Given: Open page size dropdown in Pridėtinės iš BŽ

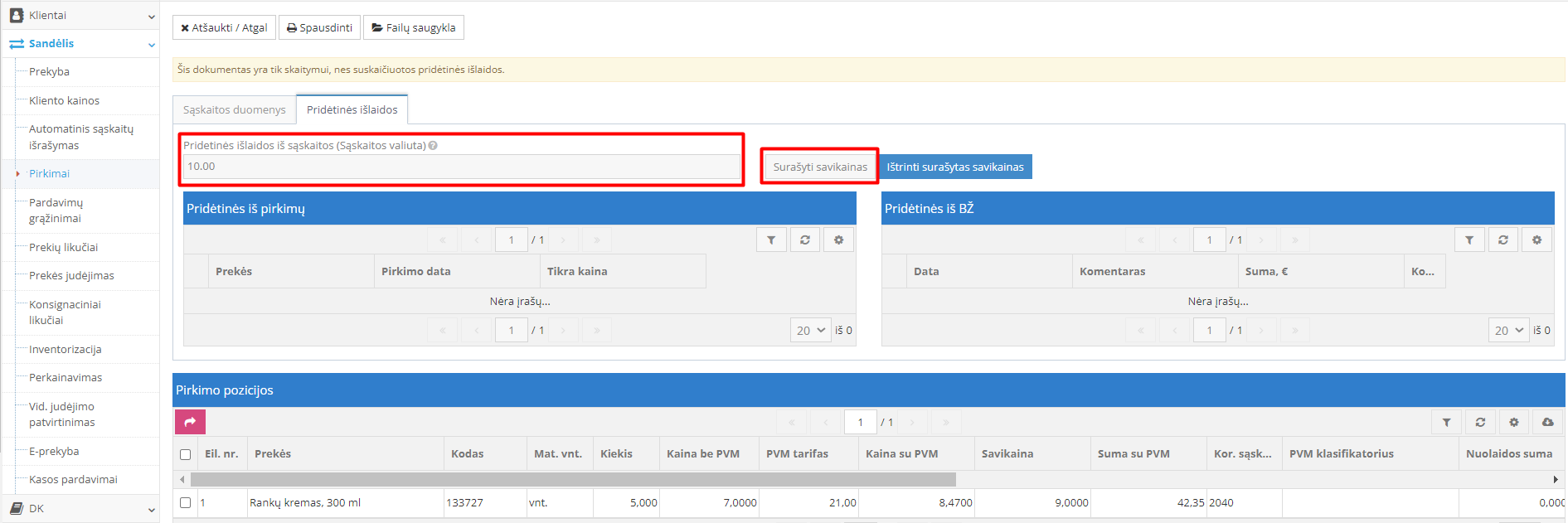Looking at the screenshot, I should point(1508,330).
